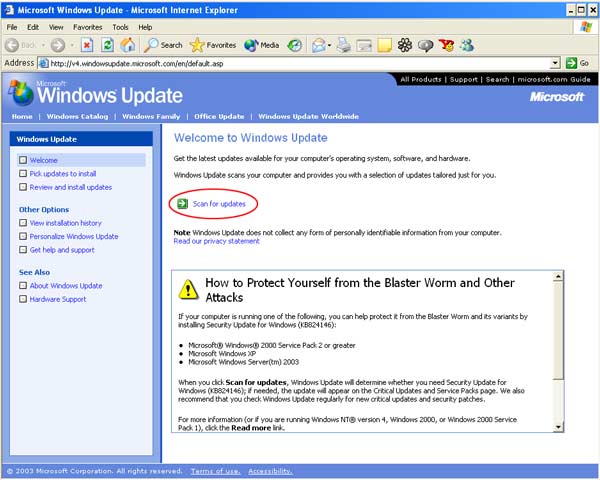Open the Search pane from the toolbar

(163, 45)
